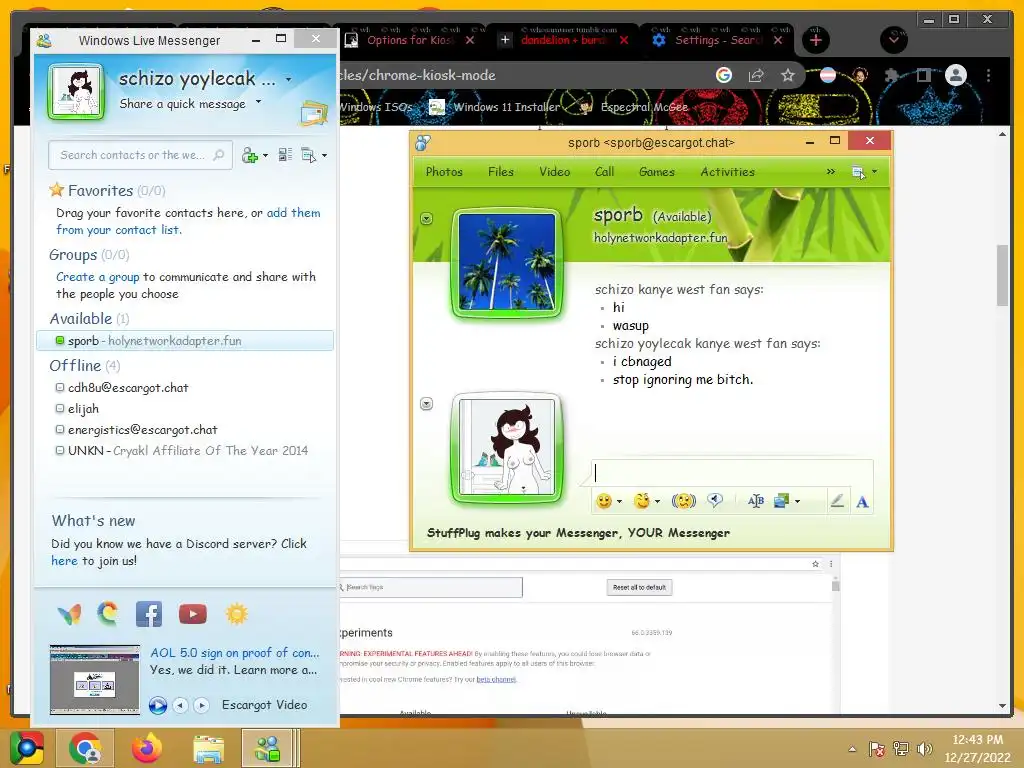Open the Video menu in chat window
This screenshot has width=1024, height=768.
click(x=554, y=172)
